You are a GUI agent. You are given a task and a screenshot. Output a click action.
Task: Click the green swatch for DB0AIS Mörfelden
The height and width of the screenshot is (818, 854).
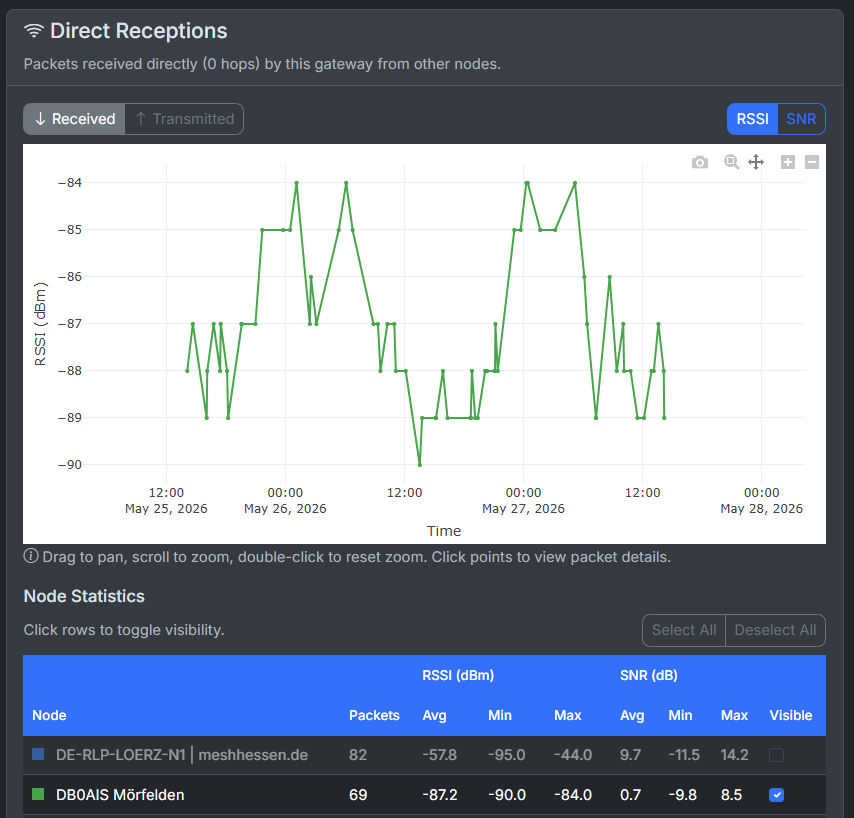(x=38, y=795)
